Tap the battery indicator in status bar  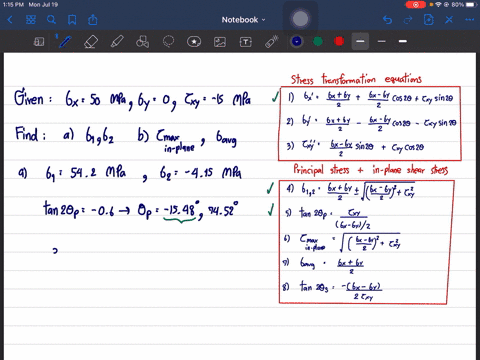[x=471, y=5]
